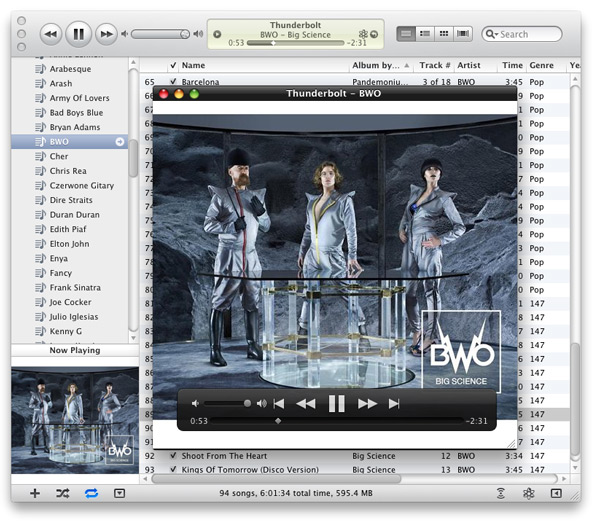Pause playback with main iTunes pause button

pyautogui.click(x=78, y=34)
